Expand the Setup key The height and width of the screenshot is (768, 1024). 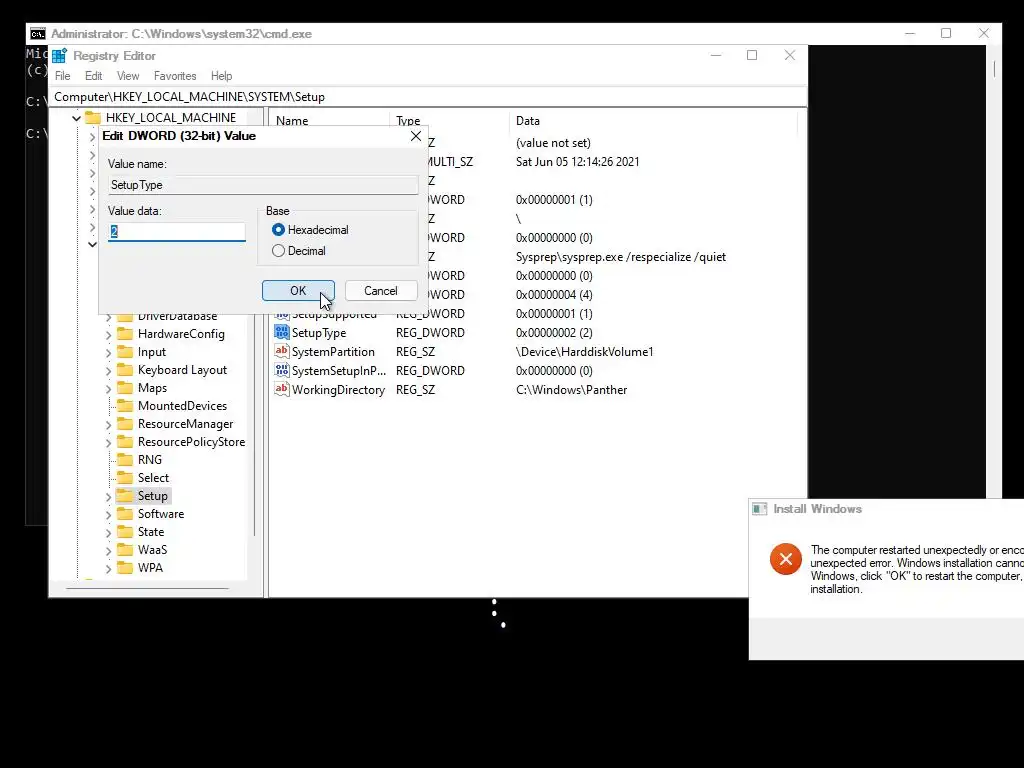pyautogui.click(x=108, y=496)
